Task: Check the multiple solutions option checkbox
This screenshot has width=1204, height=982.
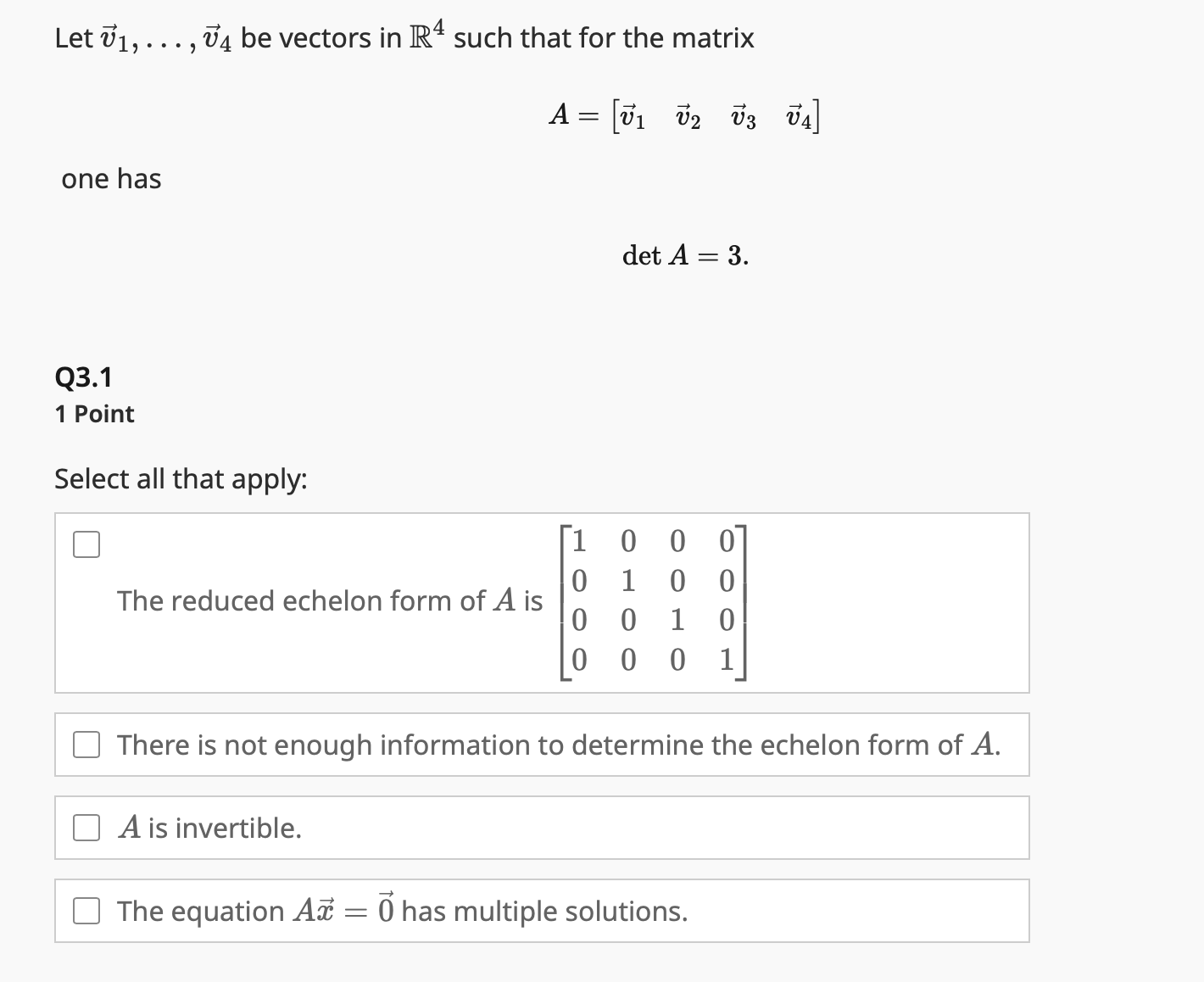Action: tap(86, 911)
